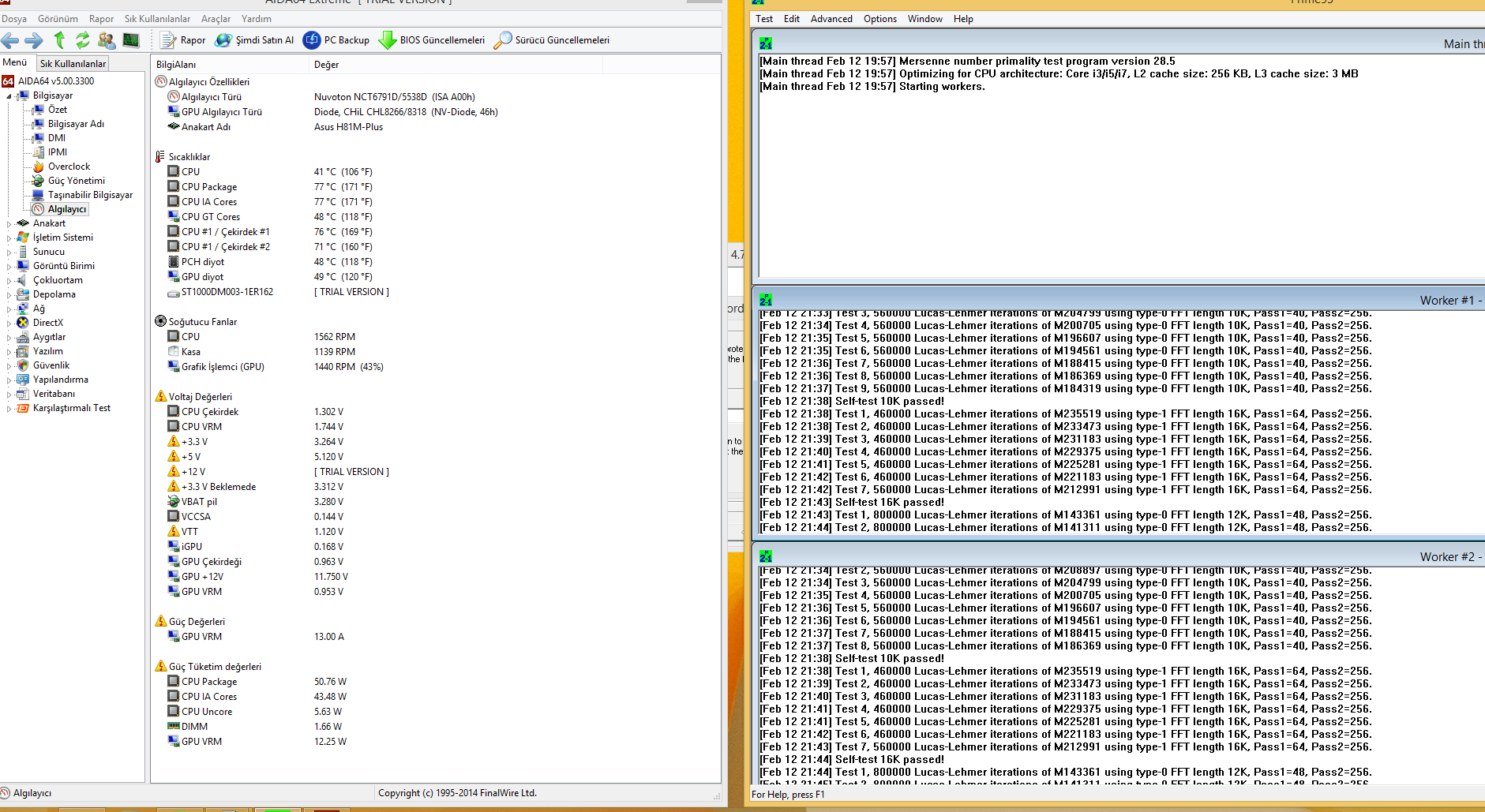Image resolution: width=1485 pixels, height=812 pixels.
Task: Expand the Anakart tree node
Action: (x=9, y=224)
